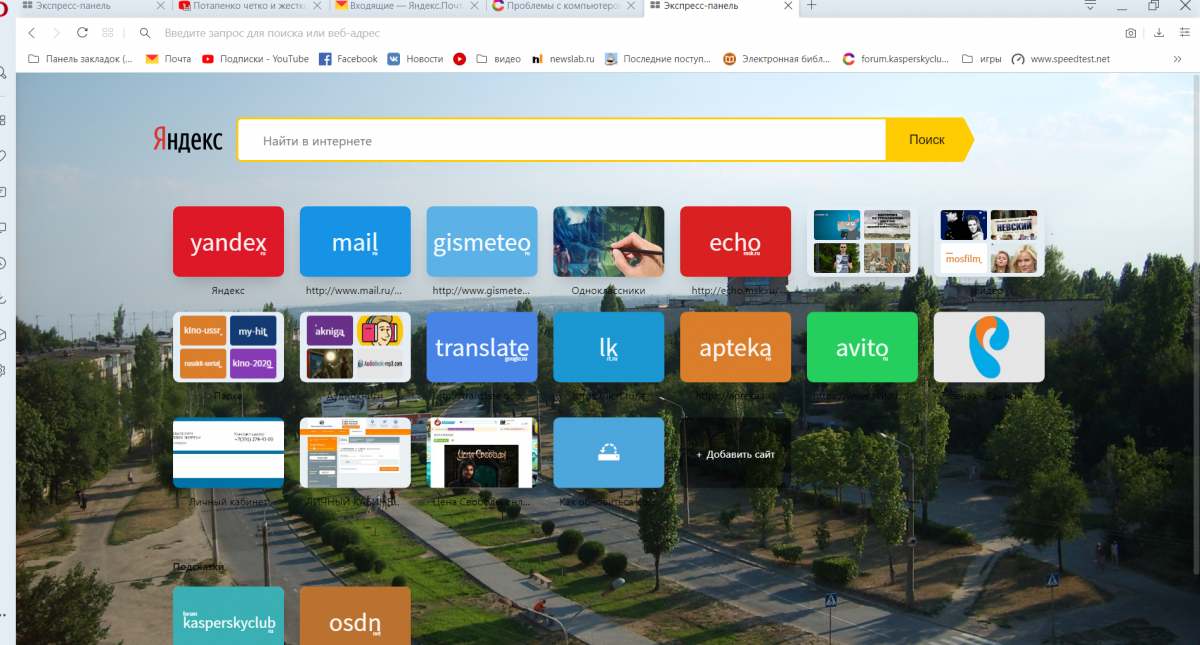Open the Rostelecom logo tile
1200x645 pixels.
tap(989, 347)
